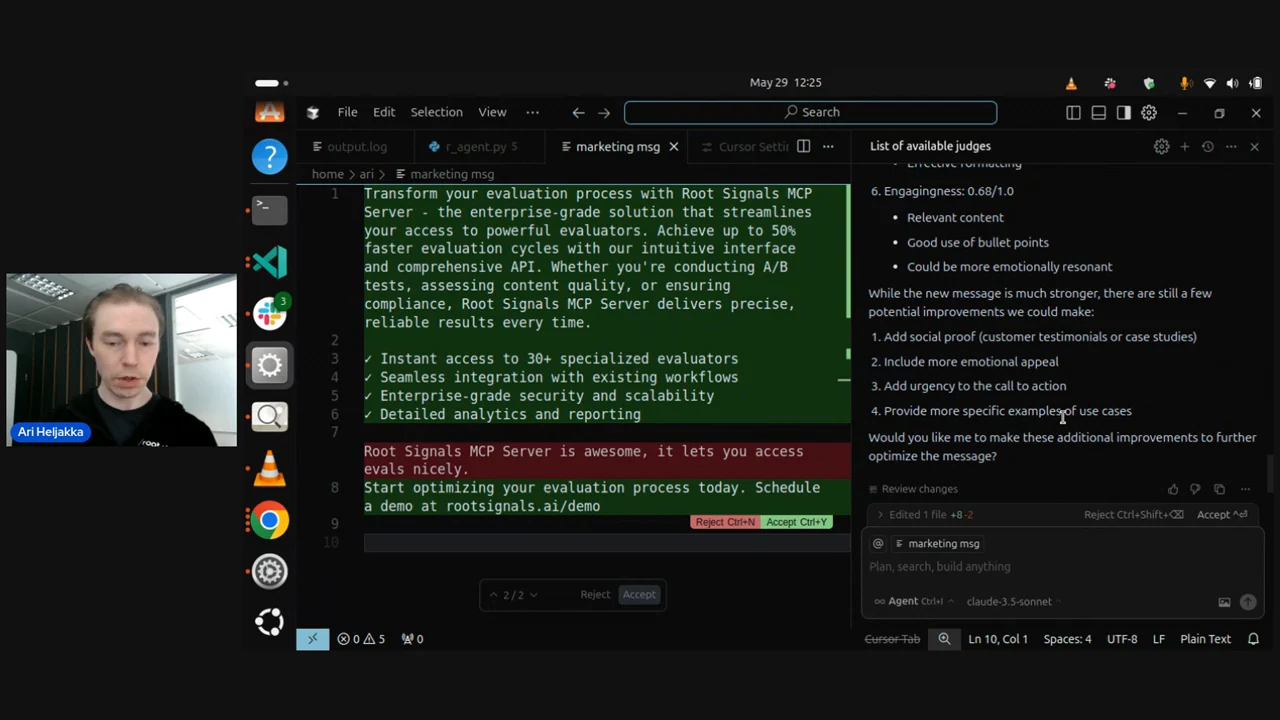Image resolution: width=1280 pixels, height=720 pixels.
Task: Reject the inline diff with Ctrl+N button
Action: (x=725, y=522)
